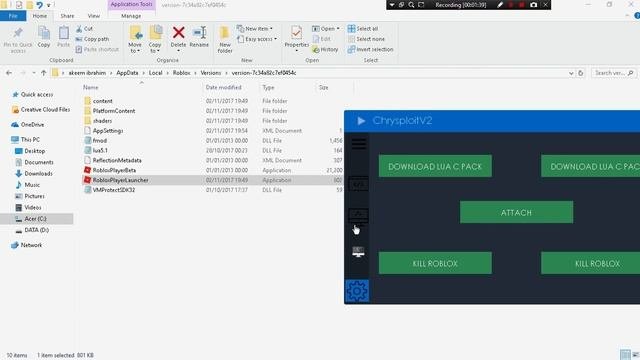The width and height of the screenshot is (640, 360).
Task: Open the File menu tab
Action: tap(13, 16)
